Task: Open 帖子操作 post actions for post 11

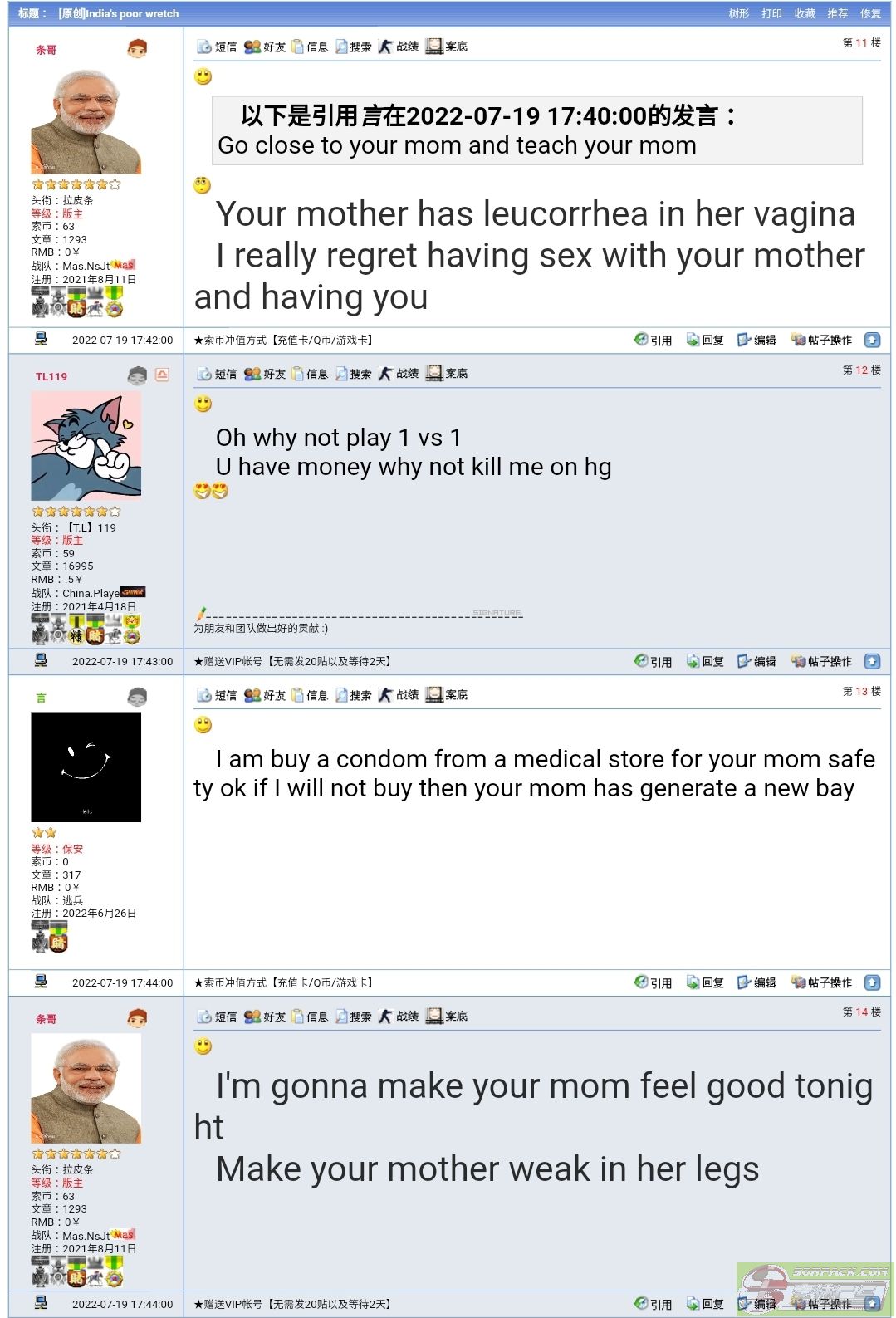Action: (821, 340)
